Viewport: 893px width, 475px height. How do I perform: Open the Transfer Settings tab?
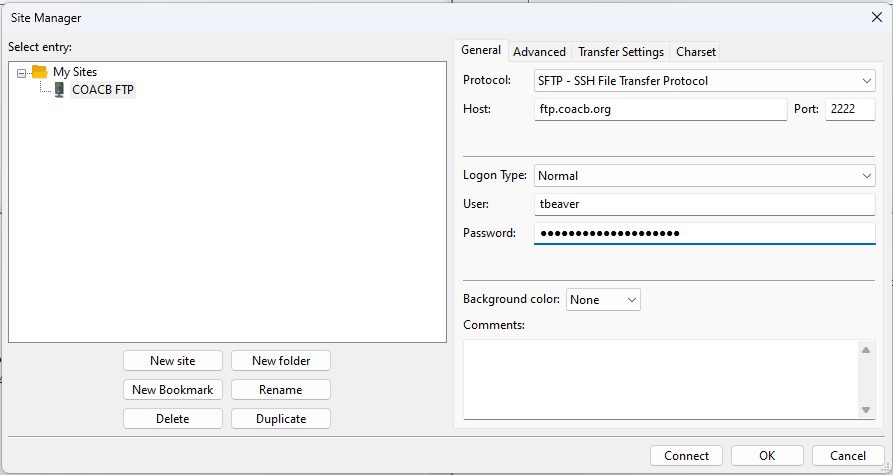pos(620,52)
